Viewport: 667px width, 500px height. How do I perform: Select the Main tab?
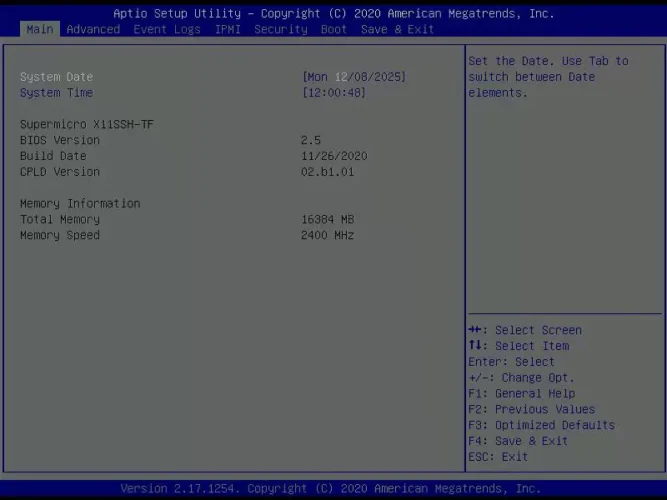tap(40, 29)
